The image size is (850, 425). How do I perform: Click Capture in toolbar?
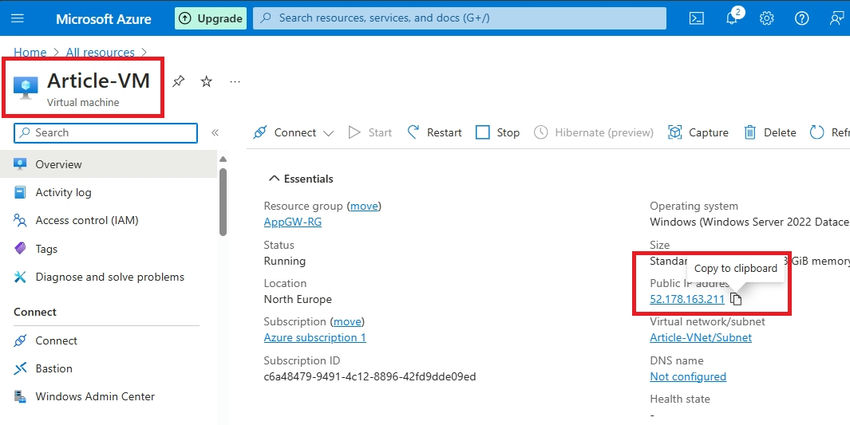(x=698, y=133)
